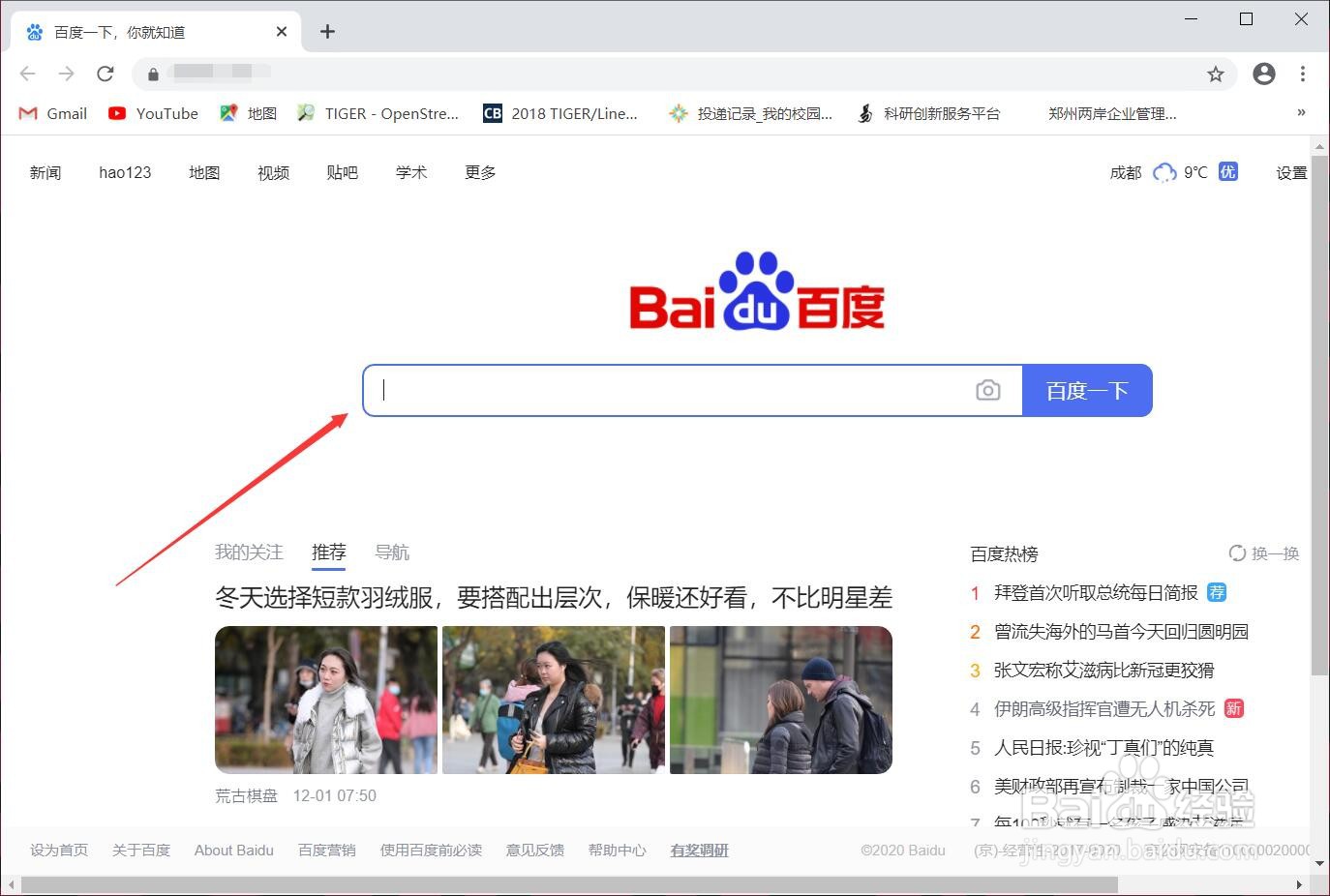Click the 荒古棋盘 author name
Image resolution: width=1330 pixels, height=896 pixels.
[247, 795]
